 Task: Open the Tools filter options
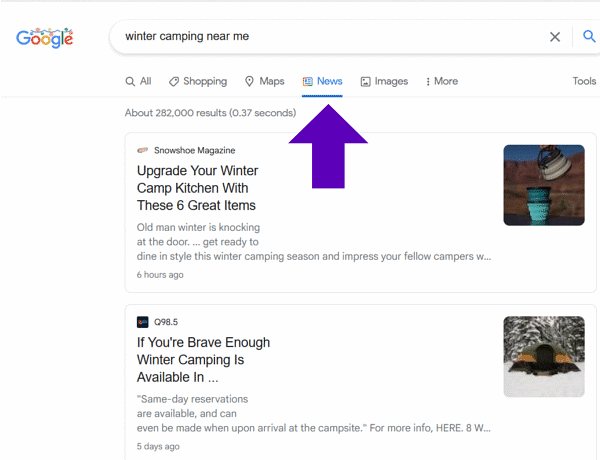coord(584,81)
